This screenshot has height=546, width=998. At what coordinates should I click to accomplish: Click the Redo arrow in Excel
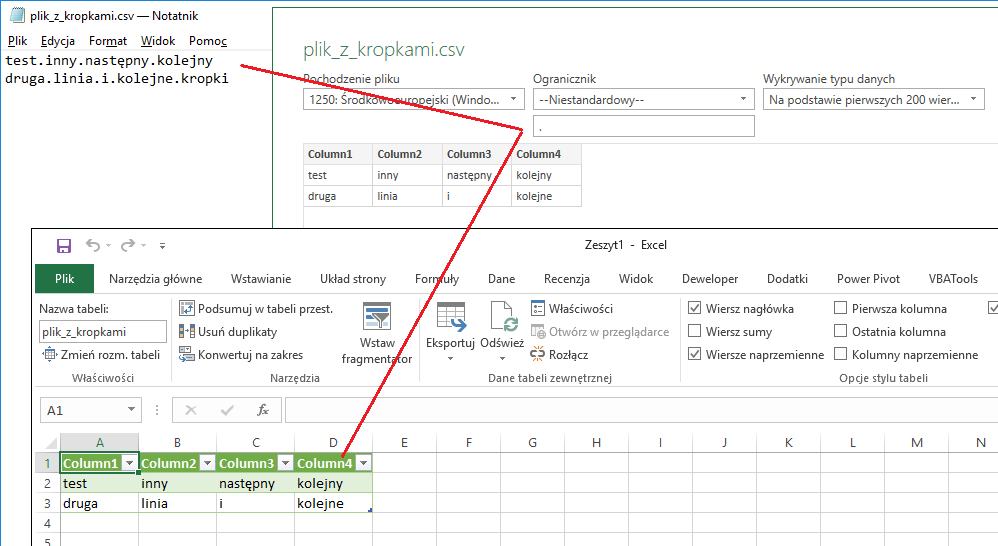(x=128, y=245)
